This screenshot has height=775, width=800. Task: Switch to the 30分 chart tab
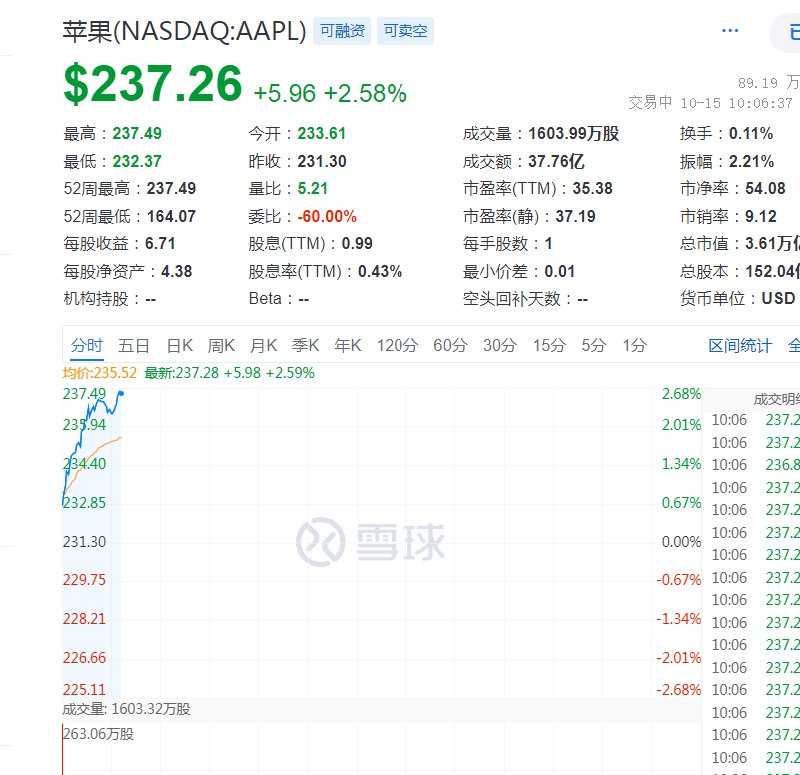click(x=499, y=345)
